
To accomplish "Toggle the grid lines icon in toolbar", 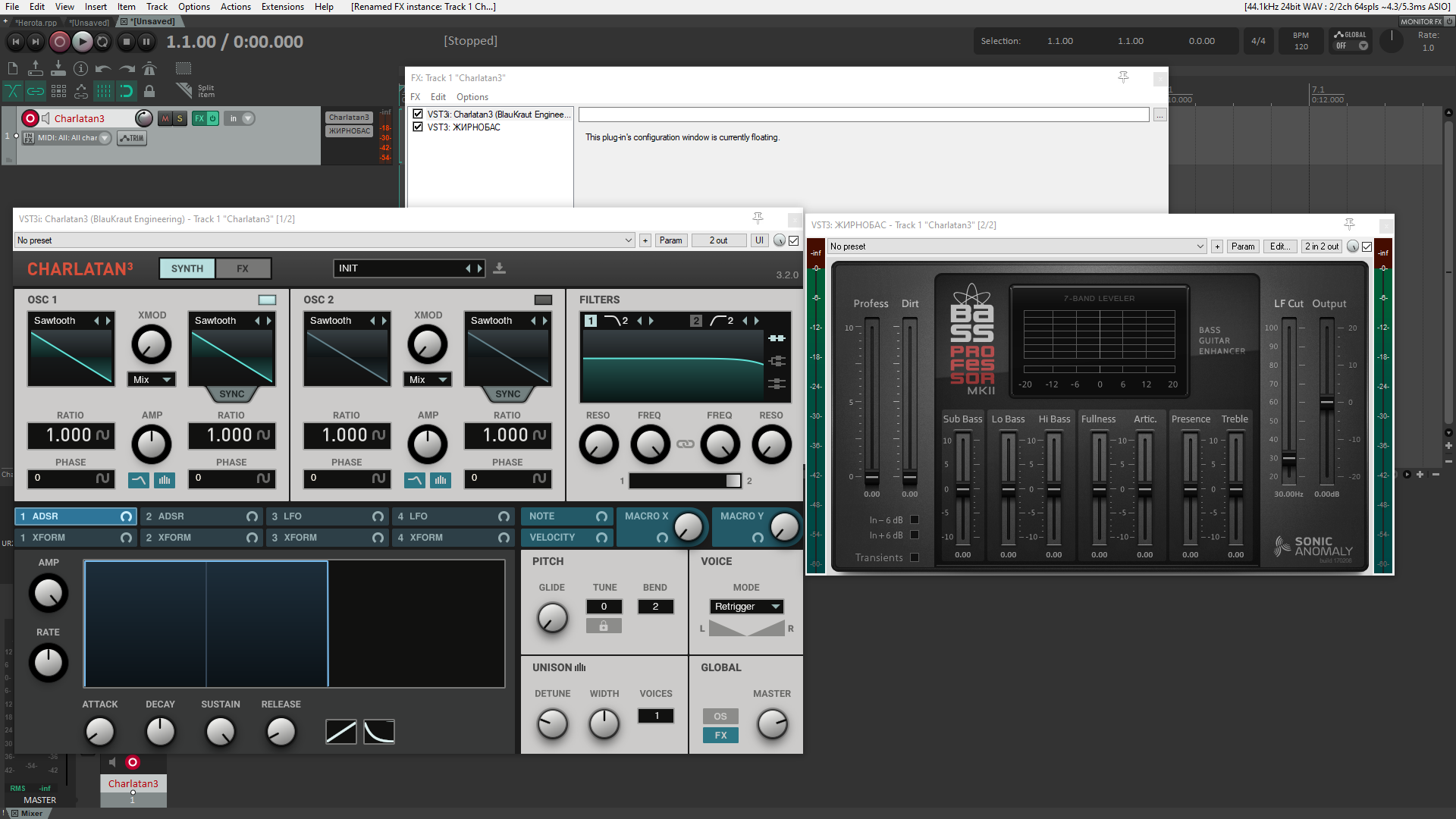I will [x=104, y=92].
